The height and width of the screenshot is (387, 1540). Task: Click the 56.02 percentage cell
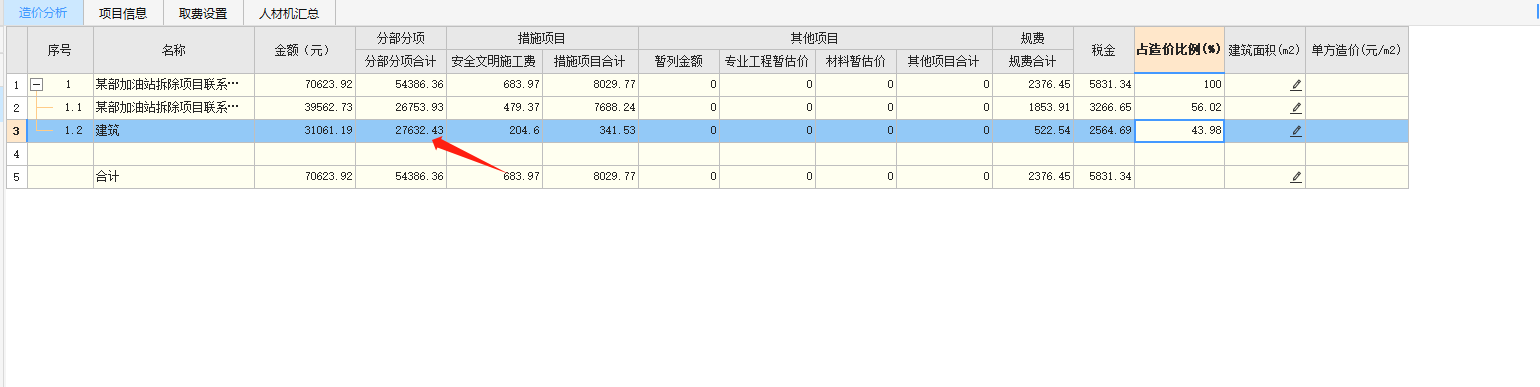click(1179, 108)
